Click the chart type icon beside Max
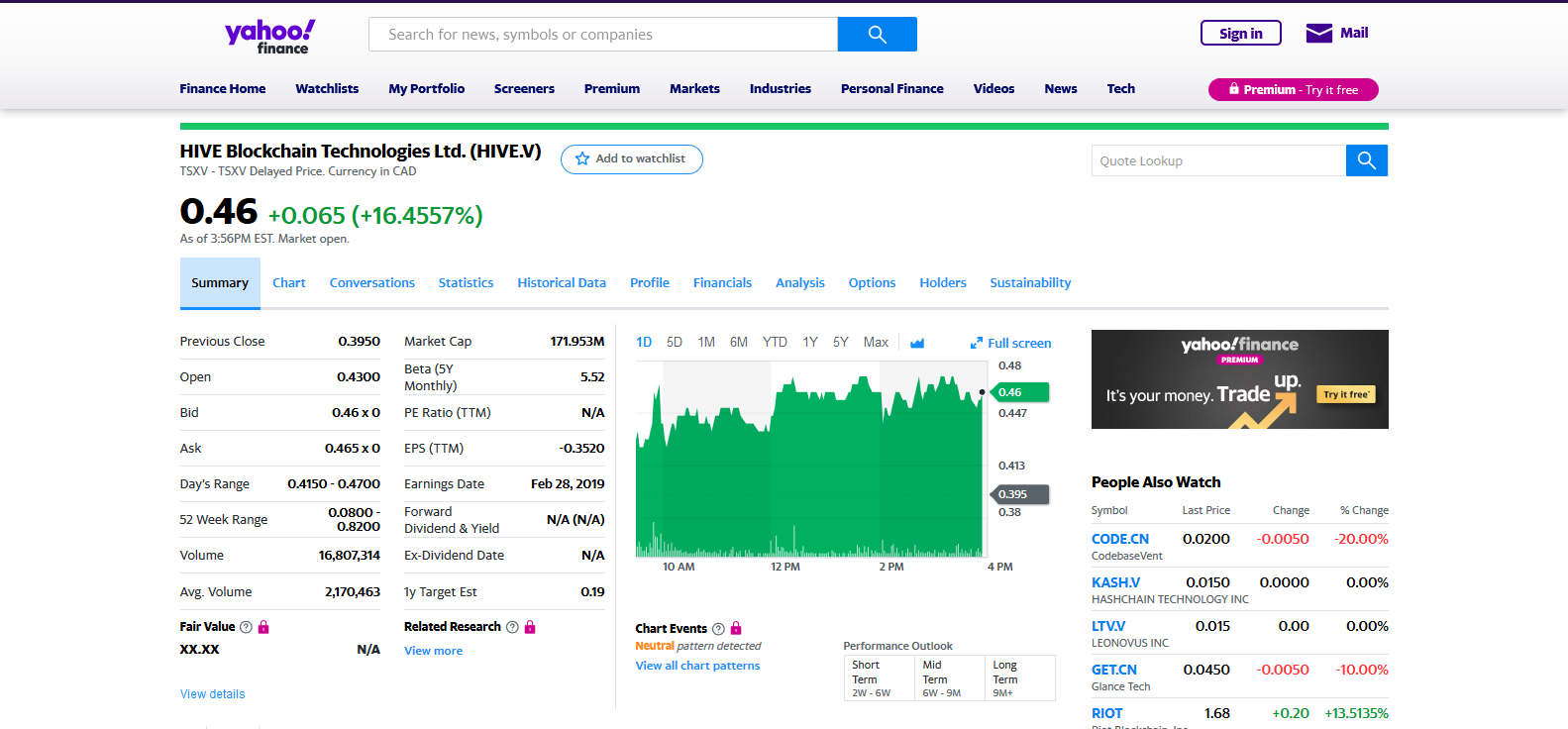The image size is (1568, 729). coord(917,343)
